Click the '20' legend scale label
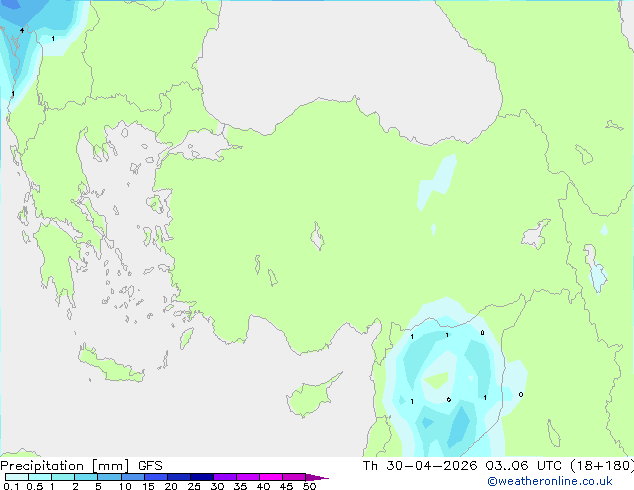This screenshot has width=634, height=490. pos(171,486)
